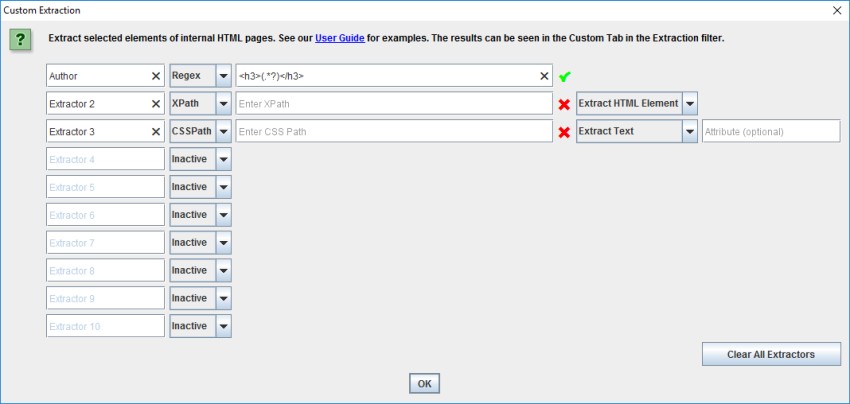Image resolution: width=850 pixels, height=404 pixels.
Task: Click the Extractor 9 name field
Action: 105,298
